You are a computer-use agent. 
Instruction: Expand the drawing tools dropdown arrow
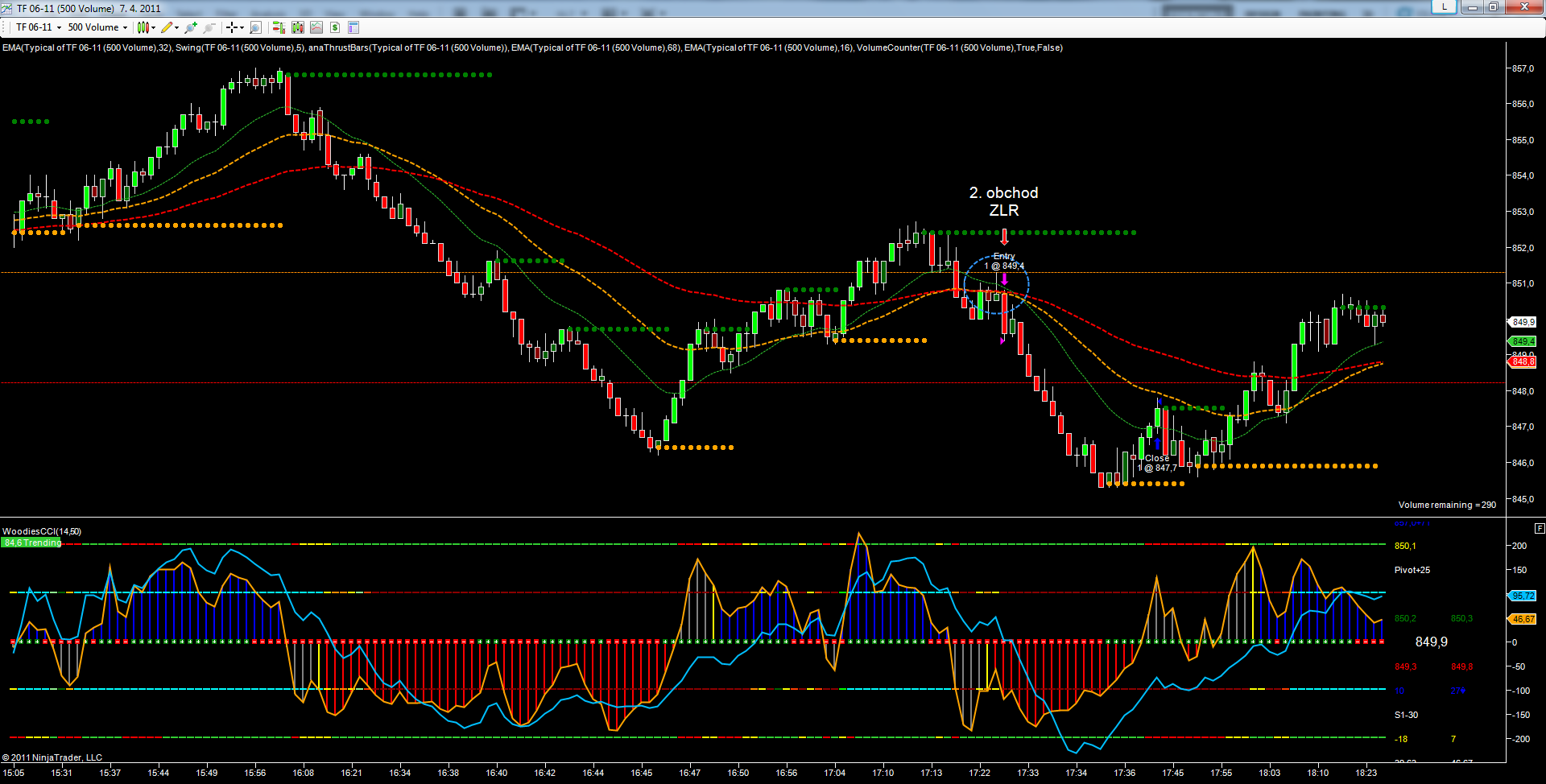coord(176,27)
